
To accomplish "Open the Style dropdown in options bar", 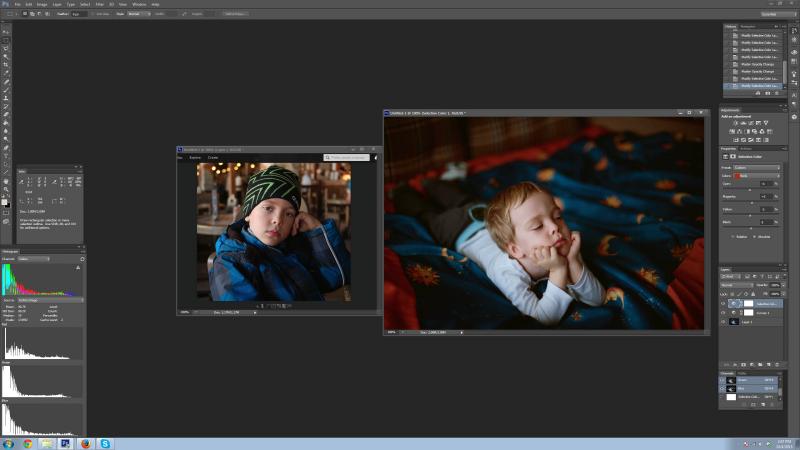I will pyautogui.click(x=139, y=14).
